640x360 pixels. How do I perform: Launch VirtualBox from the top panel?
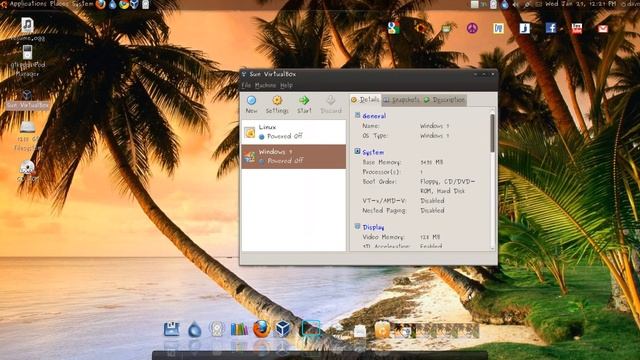(134, 4)
